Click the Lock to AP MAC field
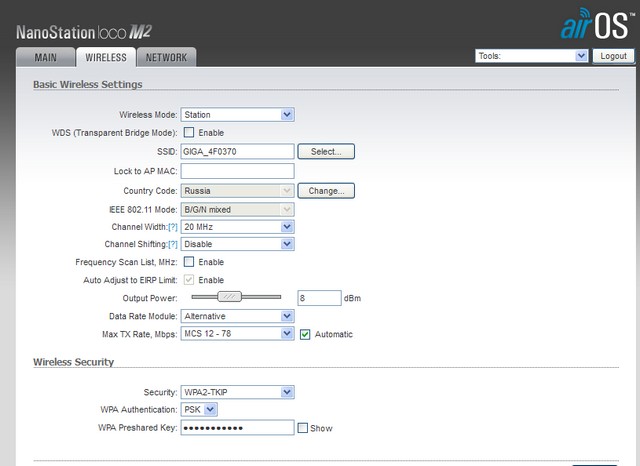 pos(237,171)
